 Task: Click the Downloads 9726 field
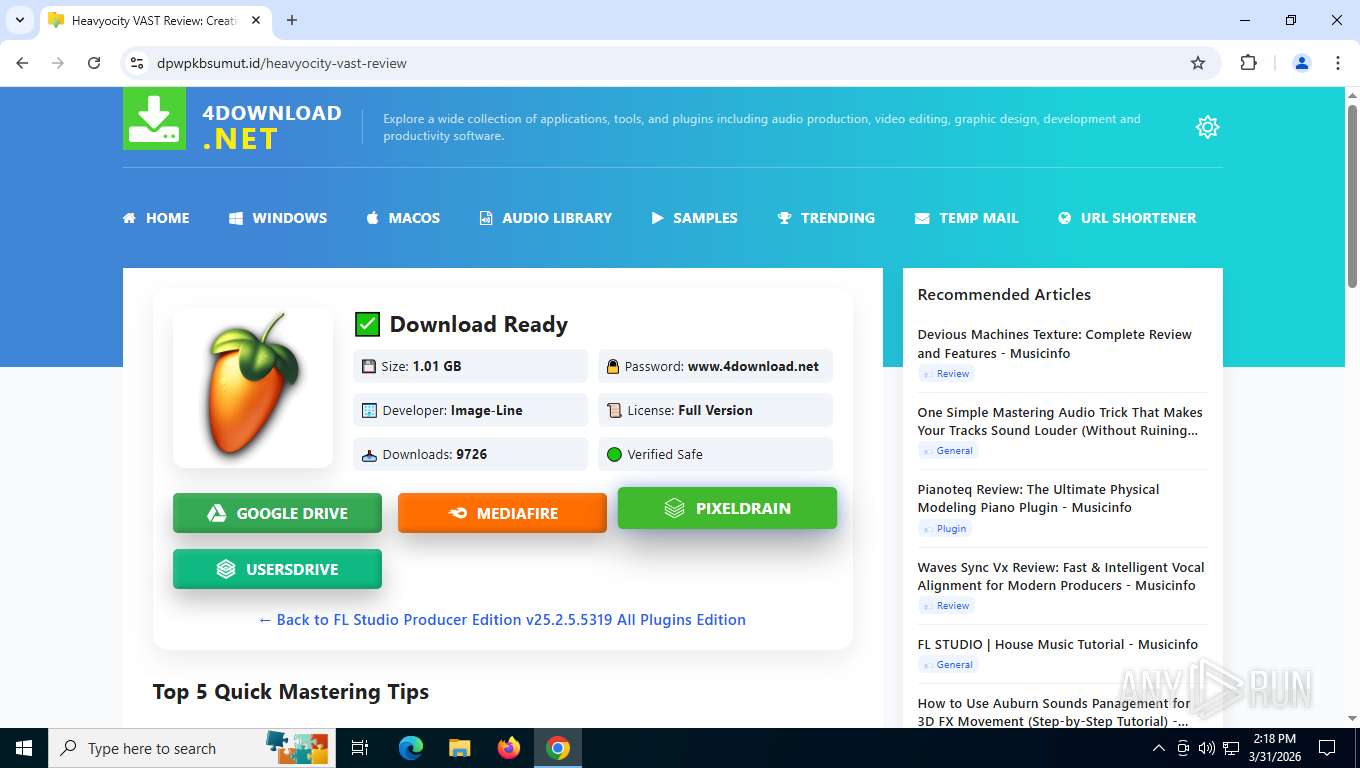[470, 454]
